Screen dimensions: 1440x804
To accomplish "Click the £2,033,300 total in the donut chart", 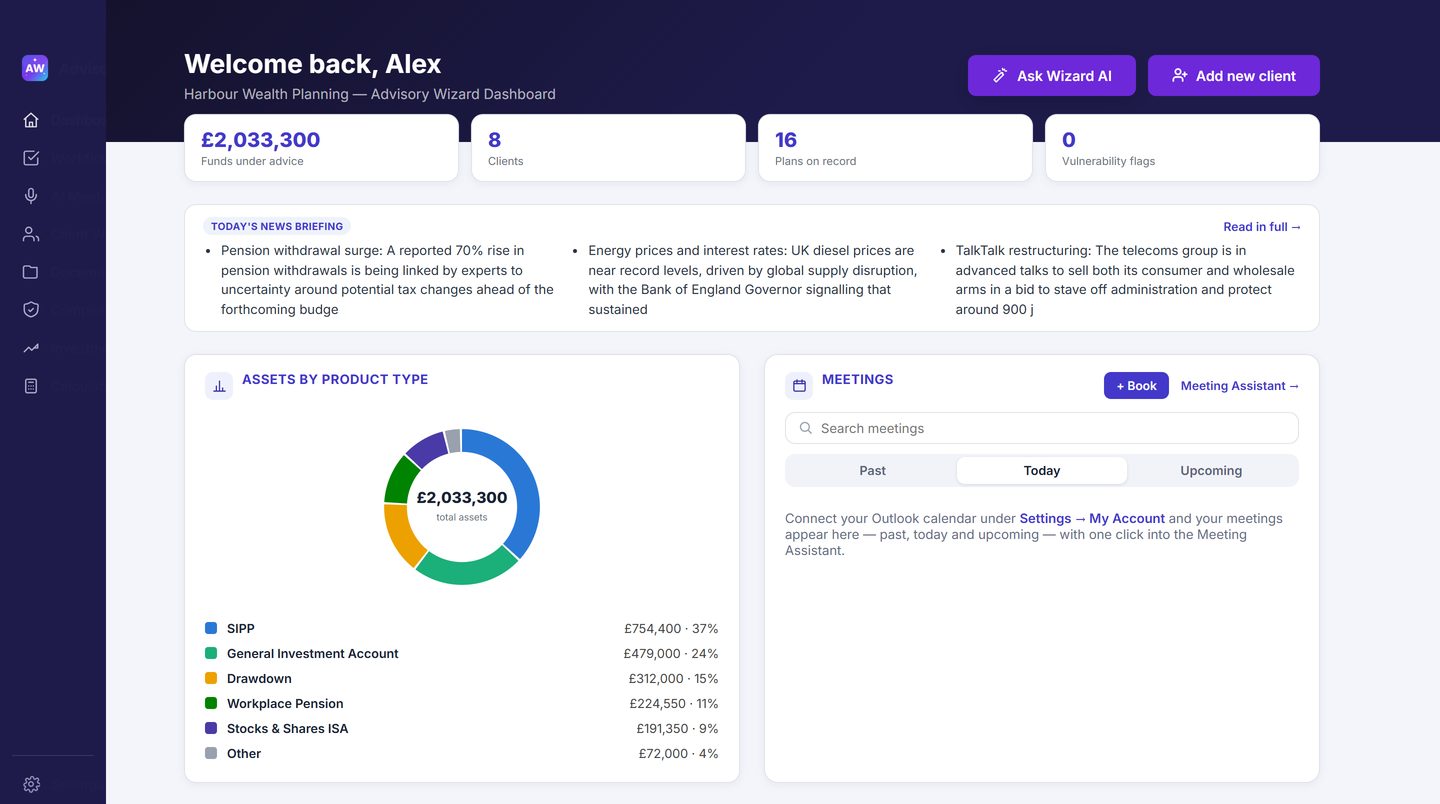I will click(x=462, y=498).
